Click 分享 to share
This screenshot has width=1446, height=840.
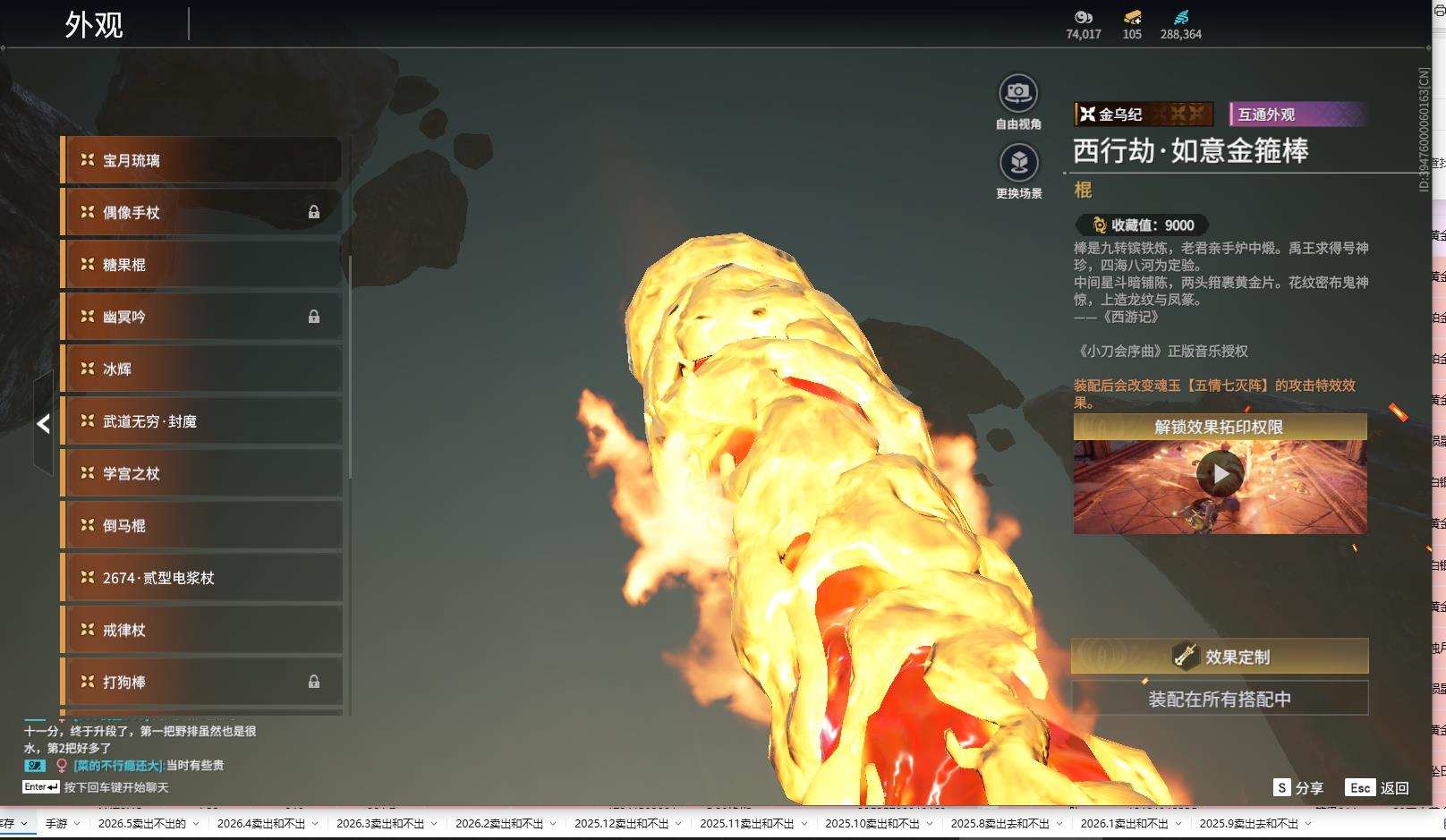coord(1309,788)
